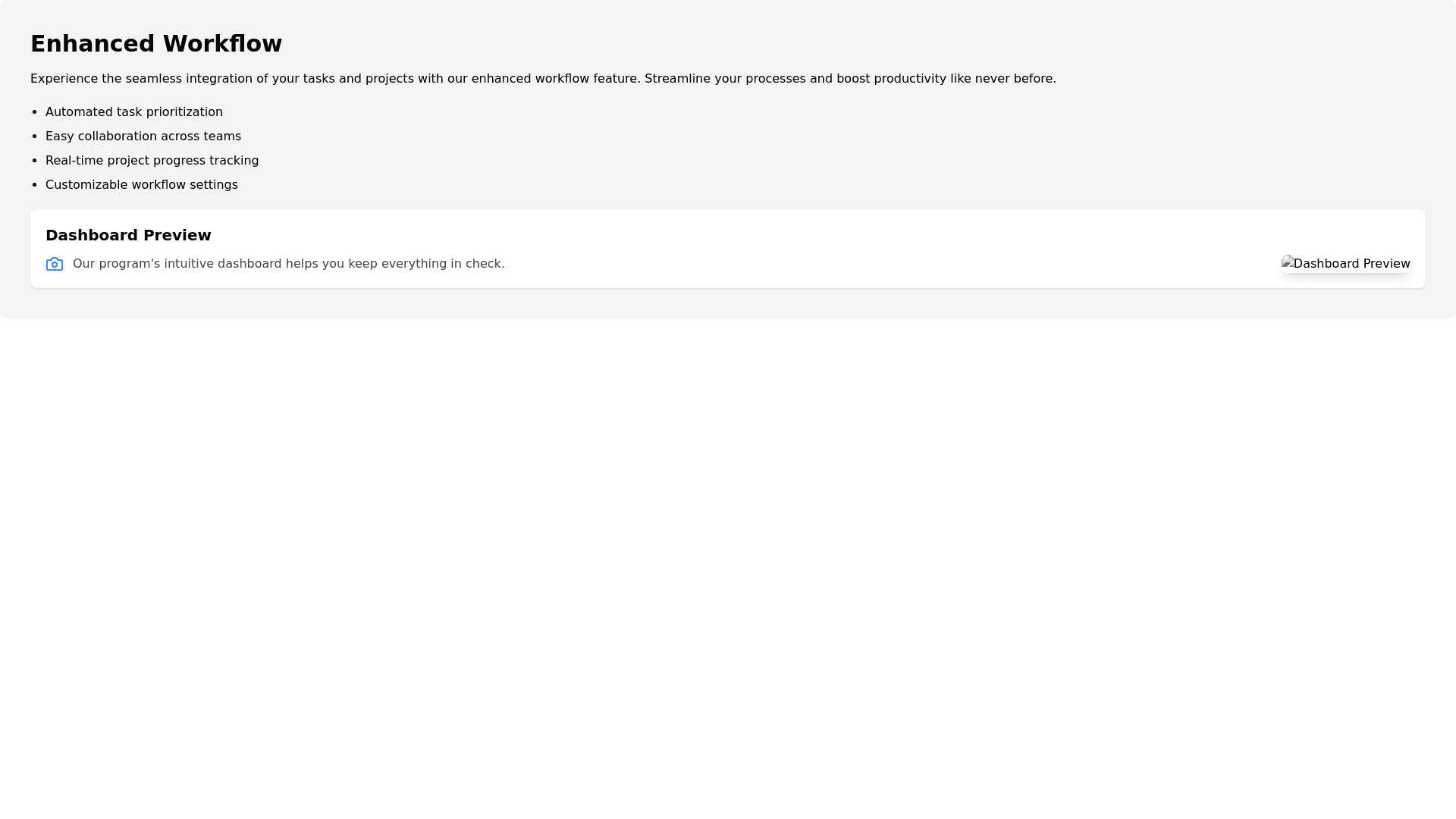Click the blue camera icon
The image size is (1456, 819).
click(x=55, y=264)
